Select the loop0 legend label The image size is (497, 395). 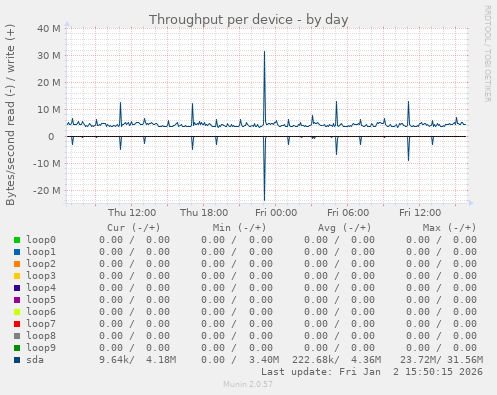[x=41, y=240]
